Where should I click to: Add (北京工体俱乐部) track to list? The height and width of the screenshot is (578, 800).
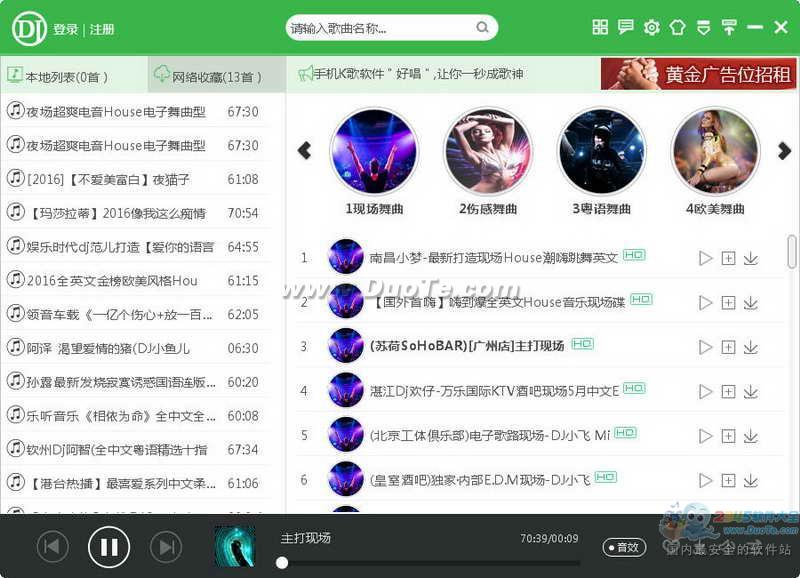pyautogui.click(x=728, y=436)
